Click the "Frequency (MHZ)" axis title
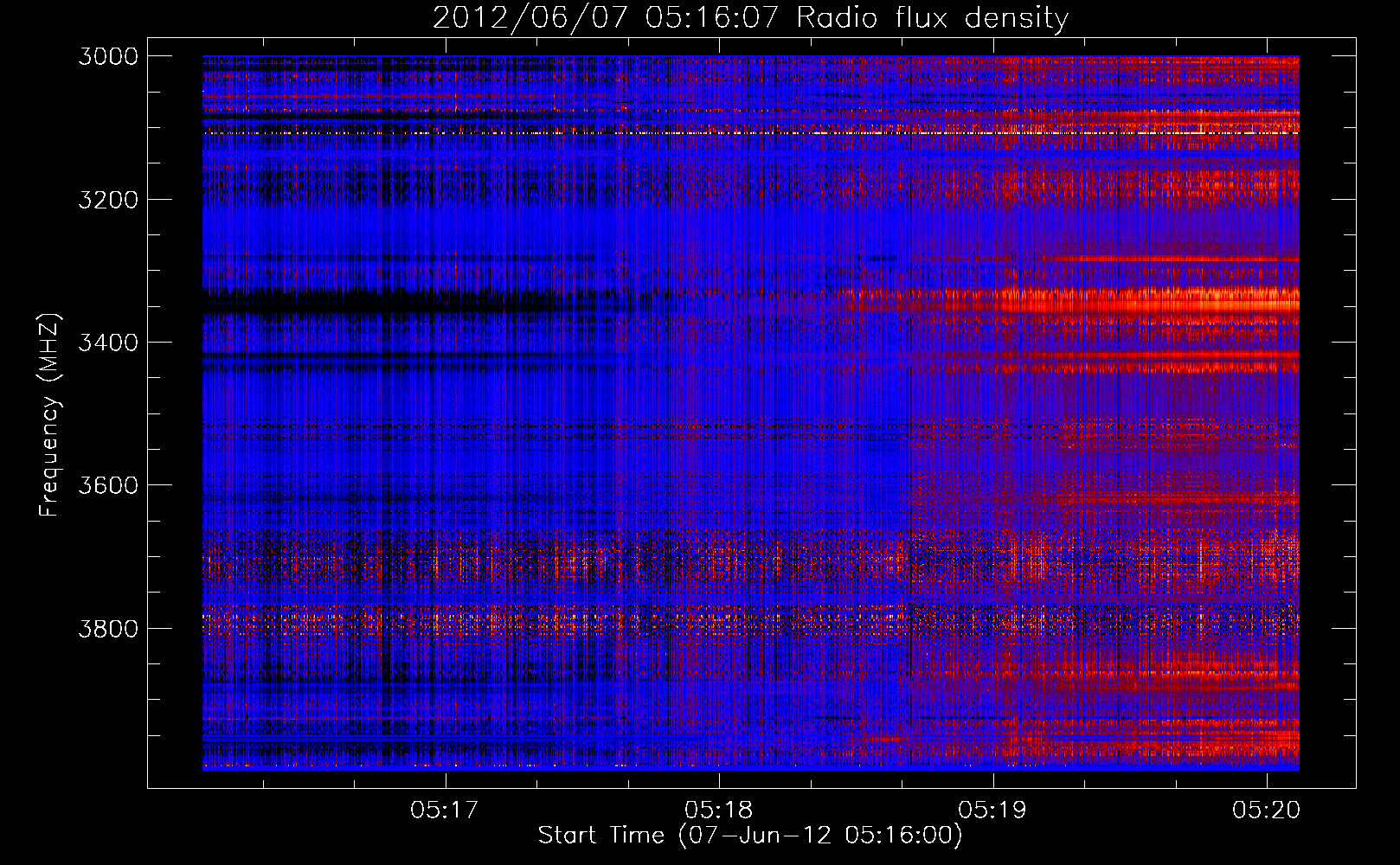Image resolution: width=1400 pixels, height=865 pixels. (x=50, y=414)
